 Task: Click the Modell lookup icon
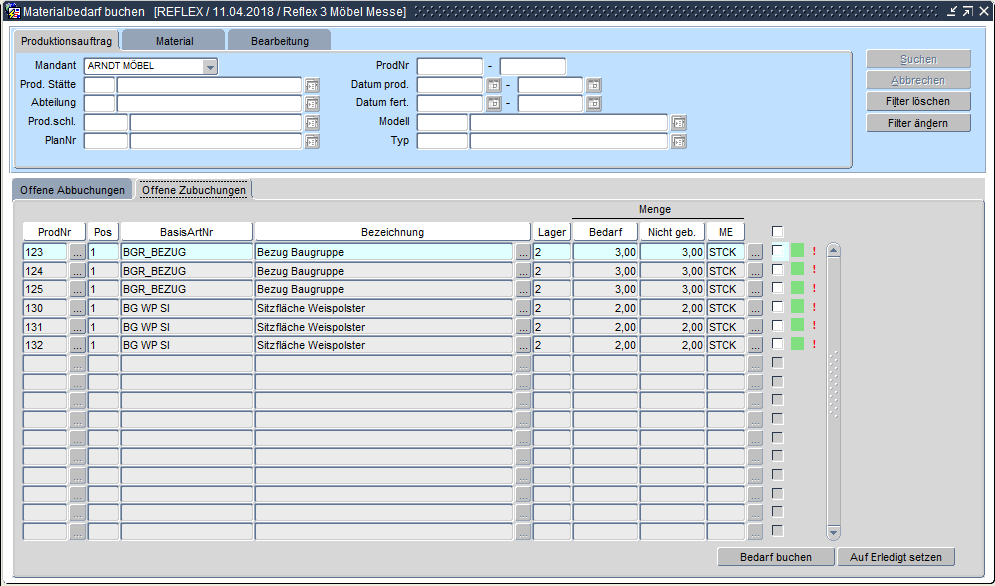click(x=679, y=123)
